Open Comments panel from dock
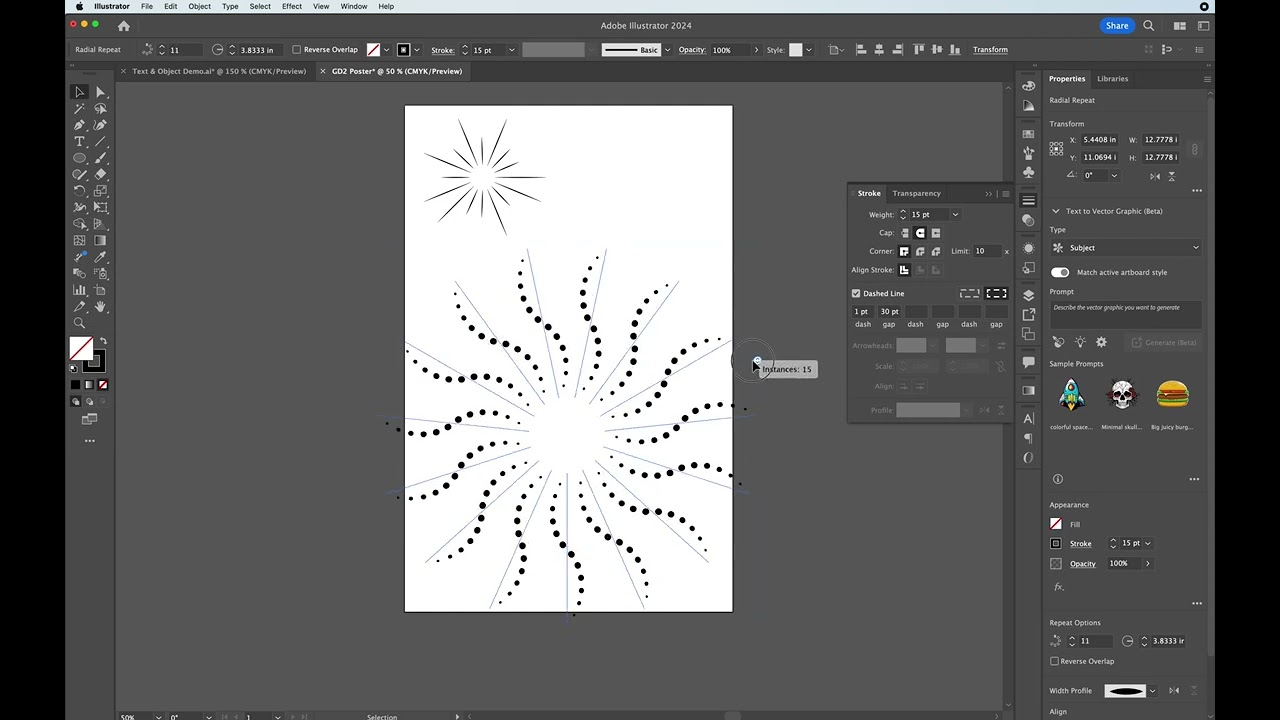 point(1028,362)
